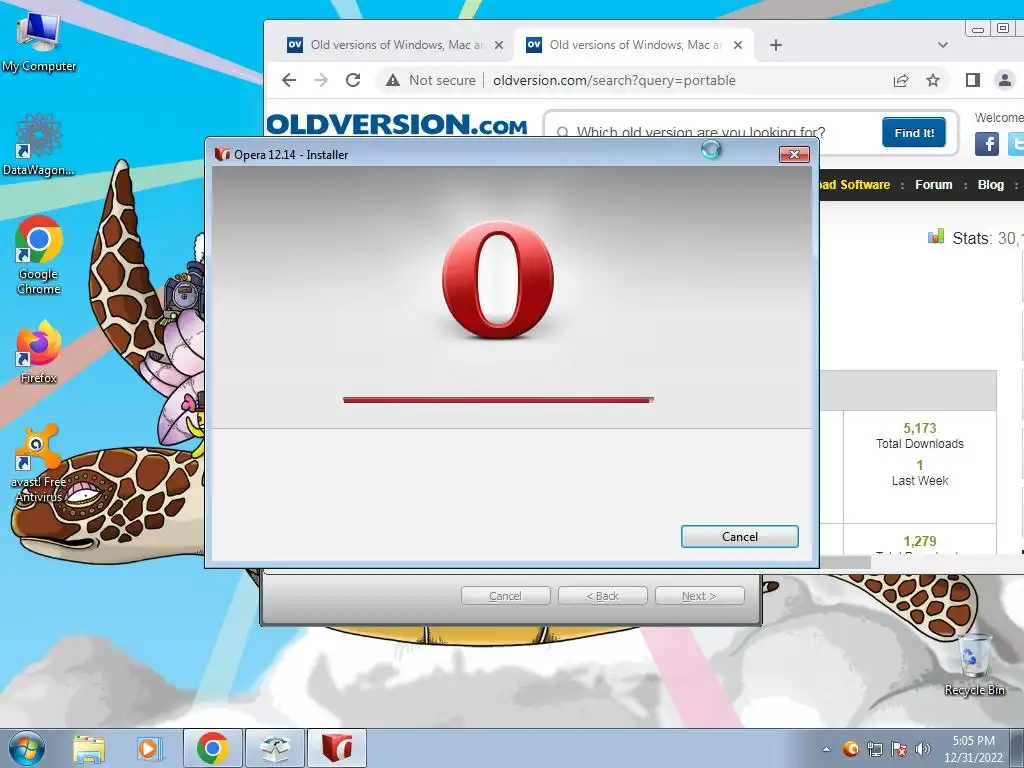Open the Recycle Bin
The image size is (1024, 768).
(x=974, y=664)
